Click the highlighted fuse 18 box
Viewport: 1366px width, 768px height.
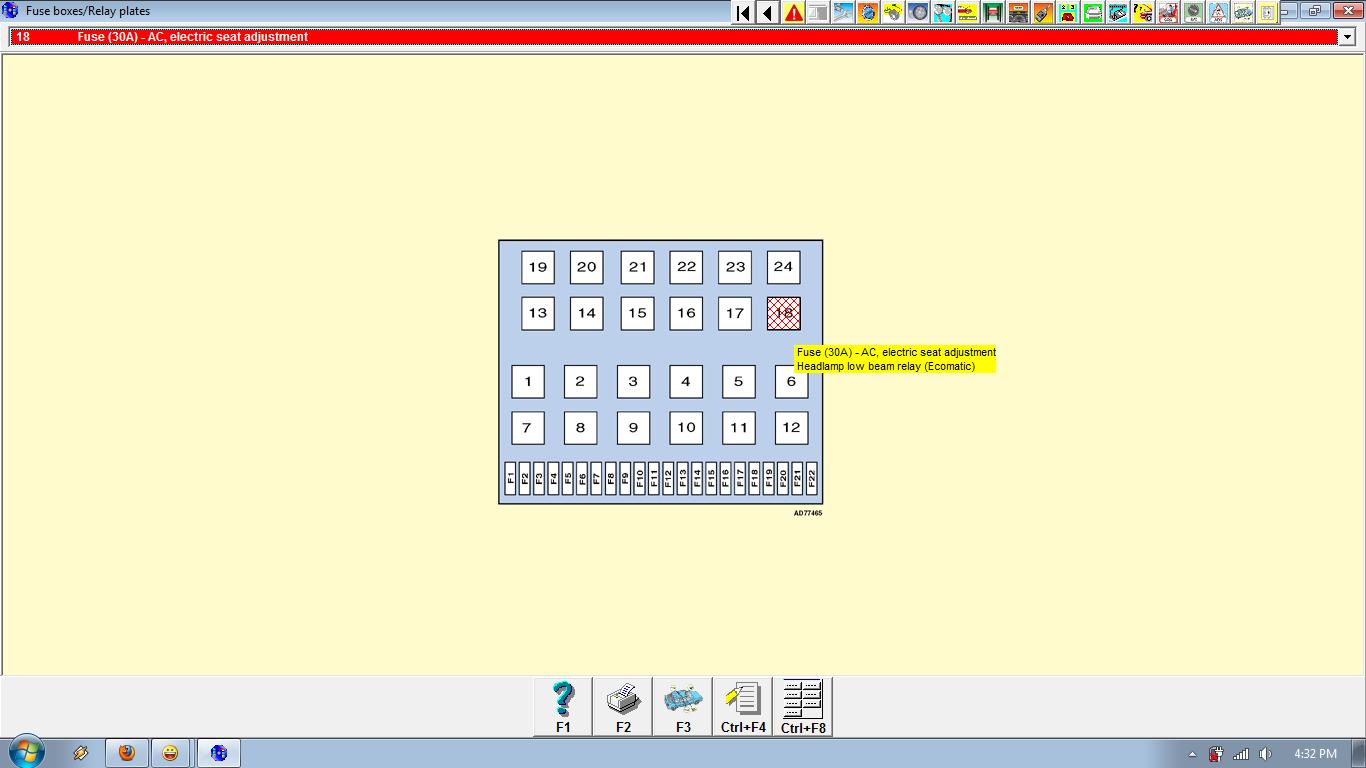pos(783,313)
